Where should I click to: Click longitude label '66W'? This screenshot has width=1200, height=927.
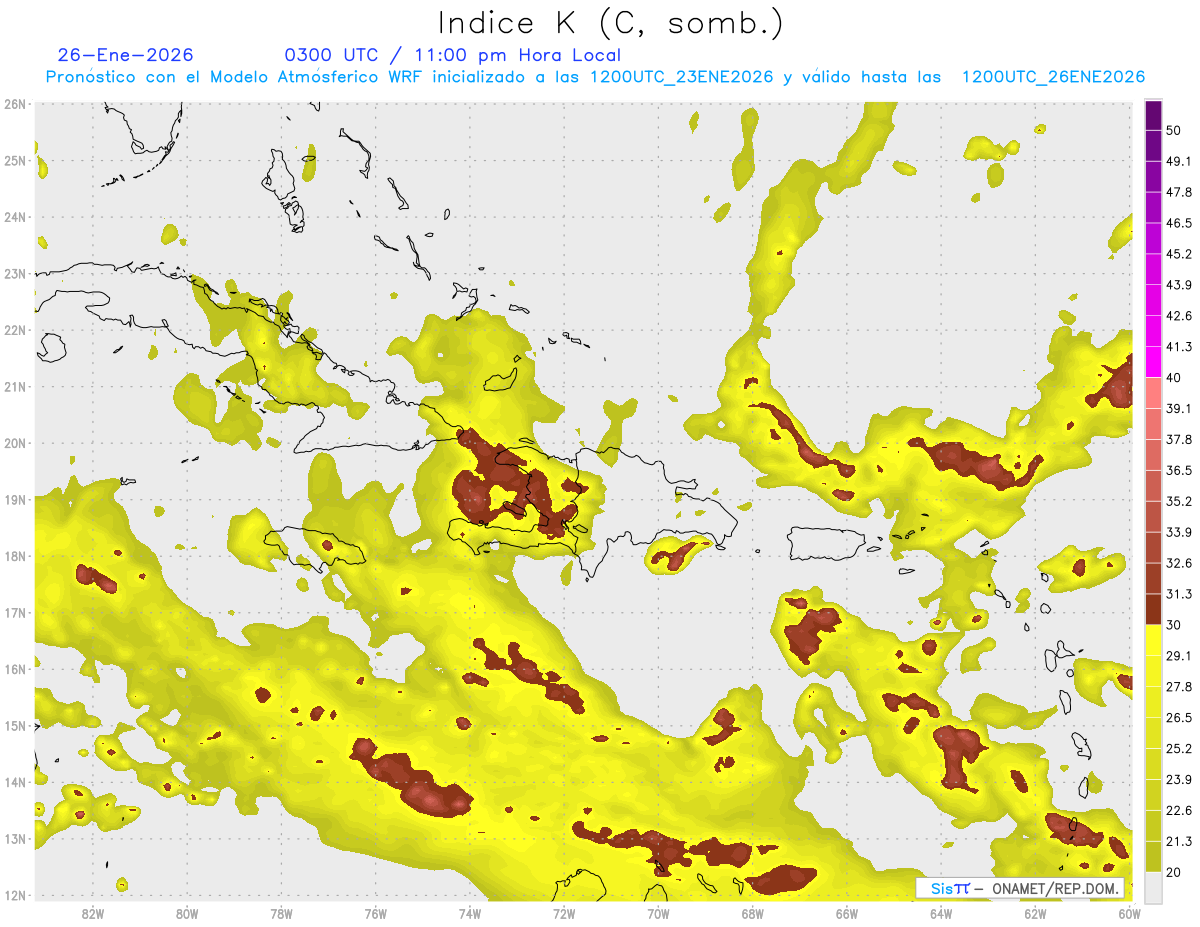(x=847, y=913)
